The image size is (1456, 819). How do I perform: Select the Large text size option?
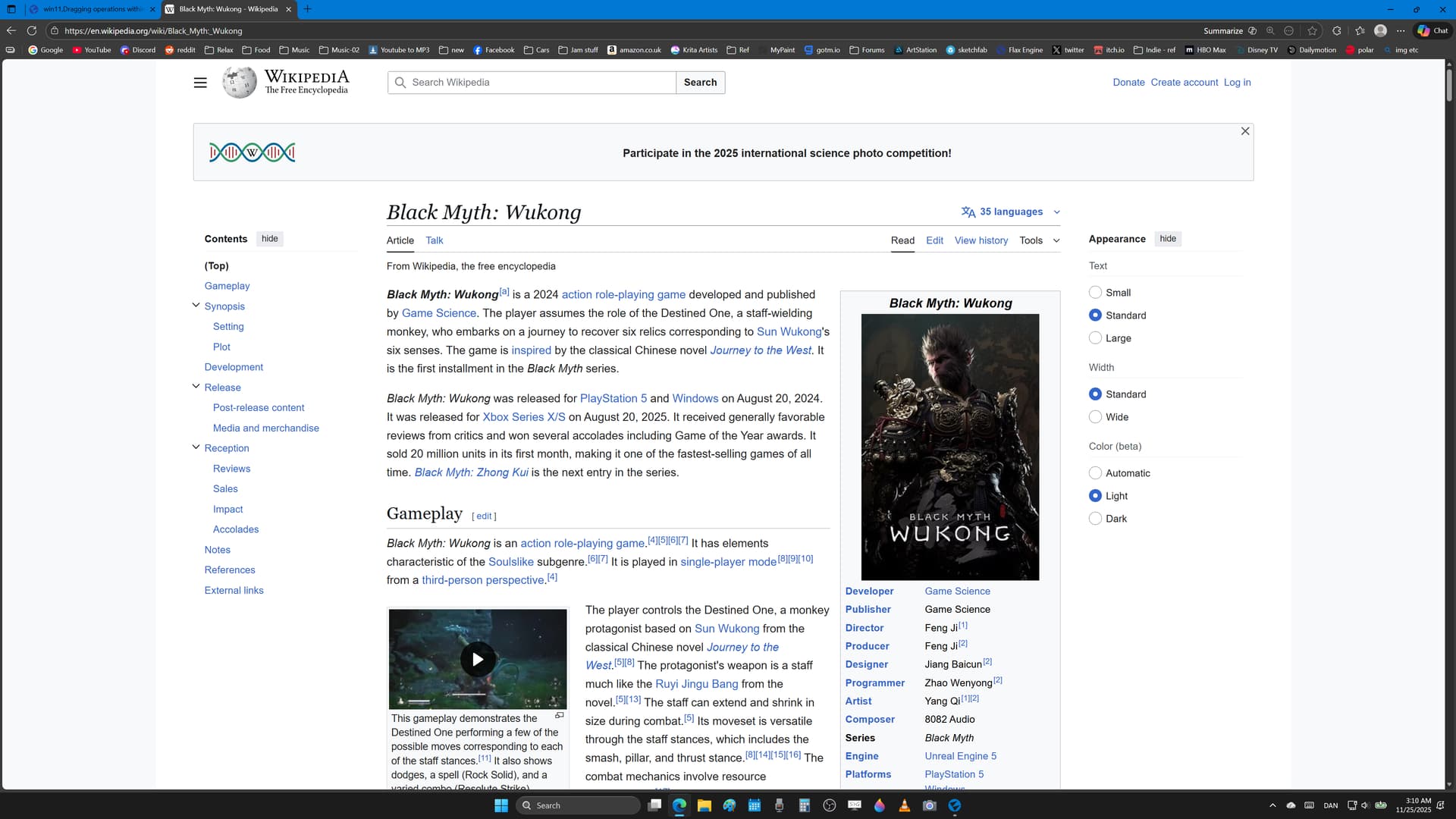click(1095, 338)
